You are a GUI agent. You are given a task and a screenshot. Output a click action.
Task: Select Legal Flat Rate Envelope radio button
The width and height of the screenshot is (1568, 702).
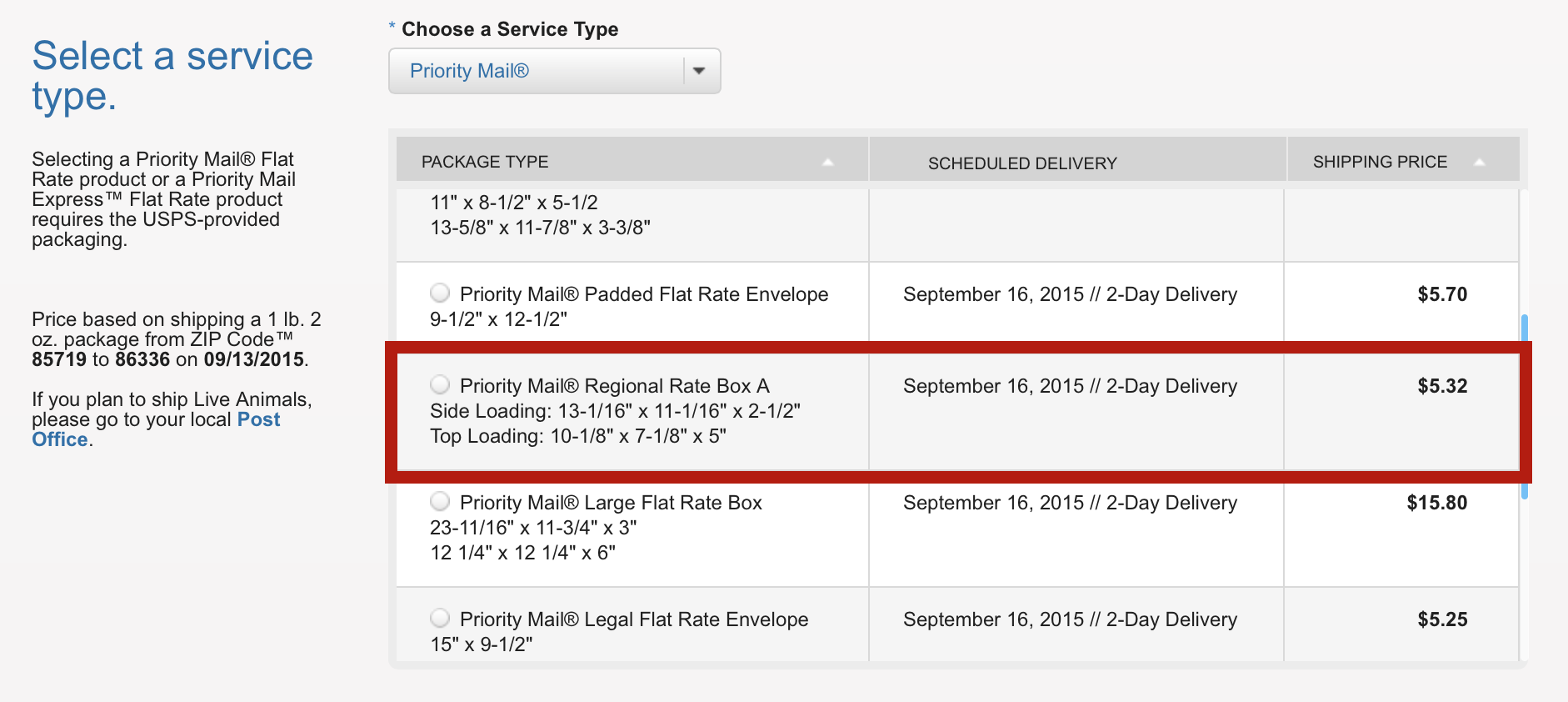pos(440,618)
